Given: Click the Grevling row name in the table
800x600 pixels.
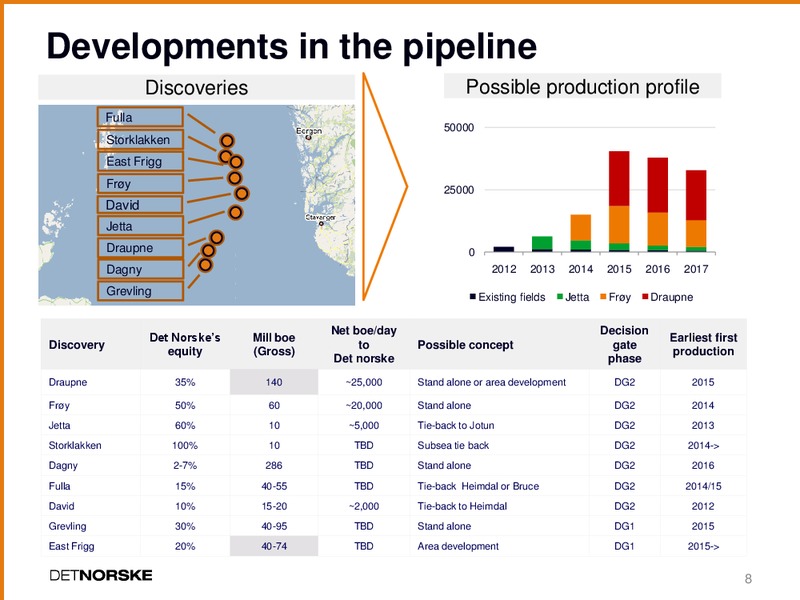Looking at the screenshot, I should (x=67, y=526).
